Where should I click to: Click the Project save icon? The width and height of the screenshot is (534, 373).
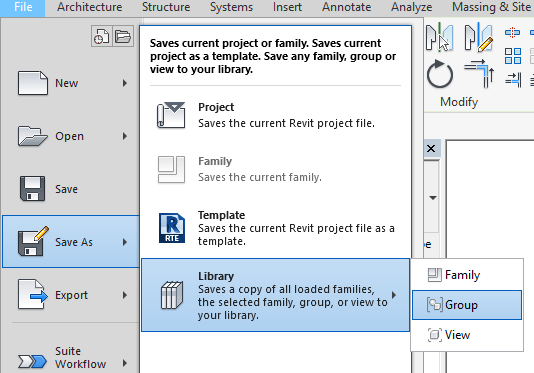(x=171, y=115)
